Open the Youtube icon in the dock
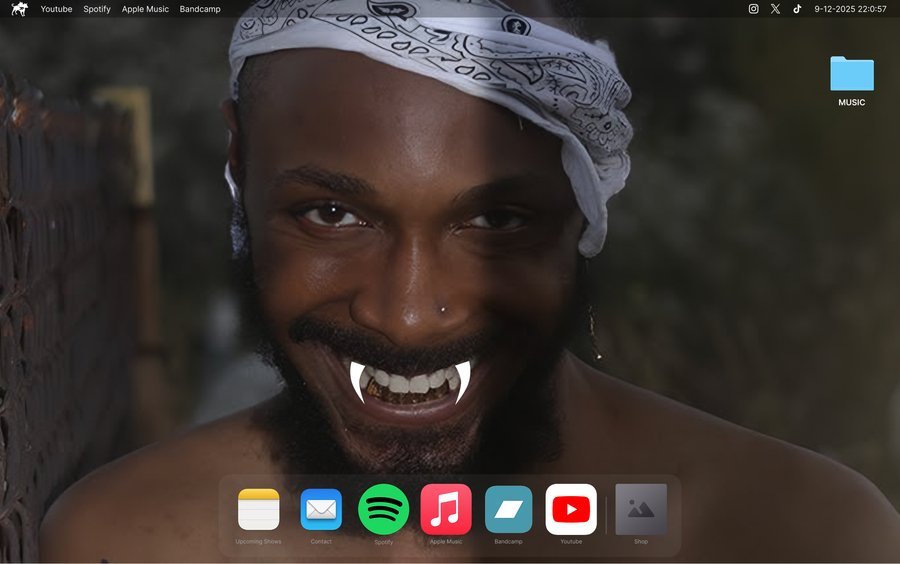 pyautogui.click(x=571, y=509)
